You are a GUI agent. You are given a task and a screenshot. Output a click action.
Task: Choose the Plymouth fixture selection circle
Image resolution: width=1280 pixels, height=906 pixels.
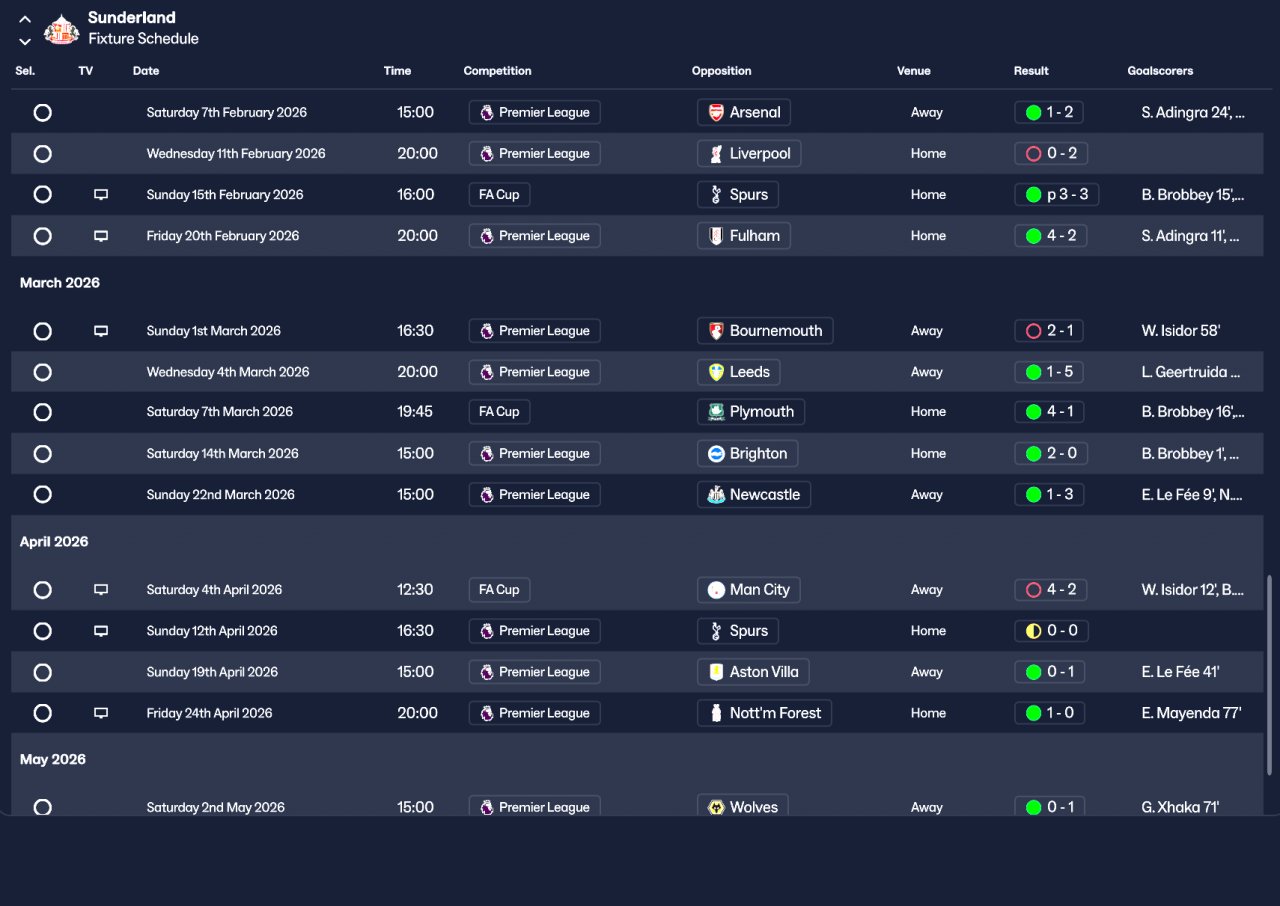coord(43,412)
